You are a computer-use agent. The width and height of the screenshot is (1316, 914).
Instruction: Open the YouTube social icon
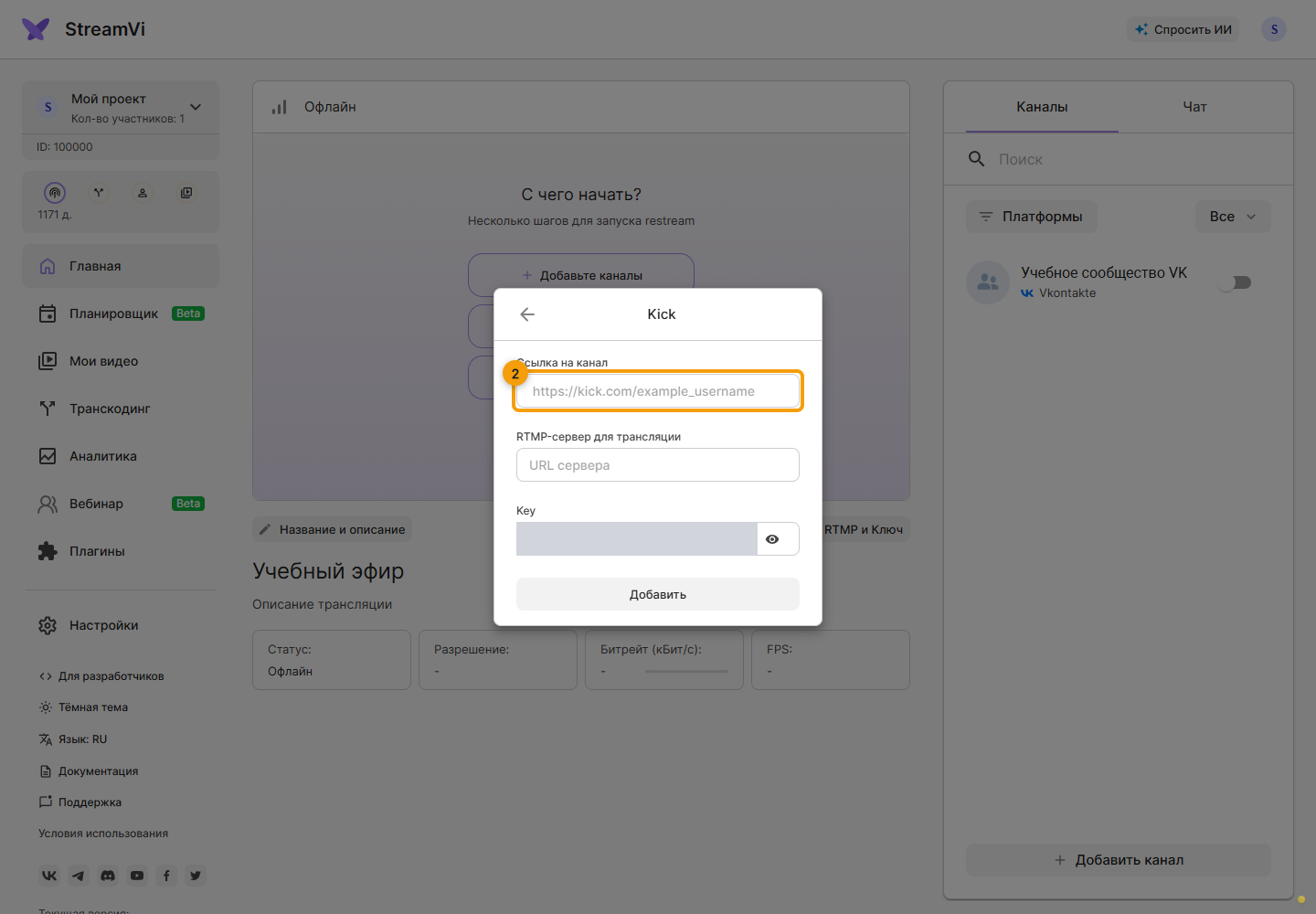coord(137,876)
